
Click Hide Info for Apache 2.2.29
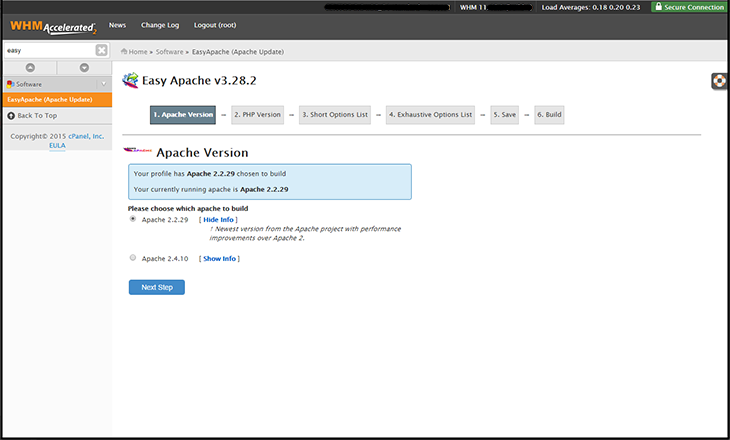pyautogui.click(x=218, y=220)
